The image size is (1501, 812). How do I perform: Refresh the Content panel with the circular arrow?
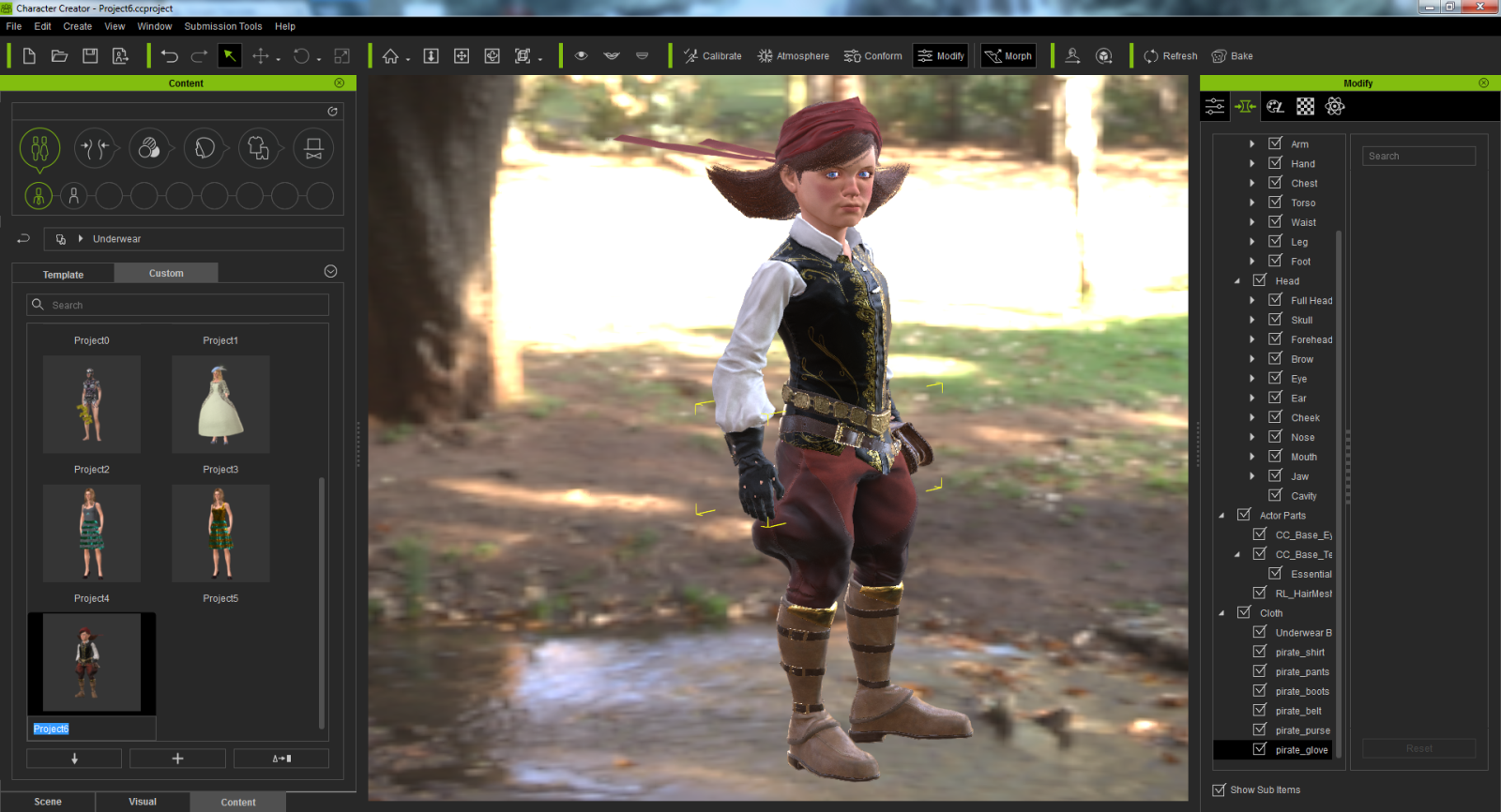(332, 112)
